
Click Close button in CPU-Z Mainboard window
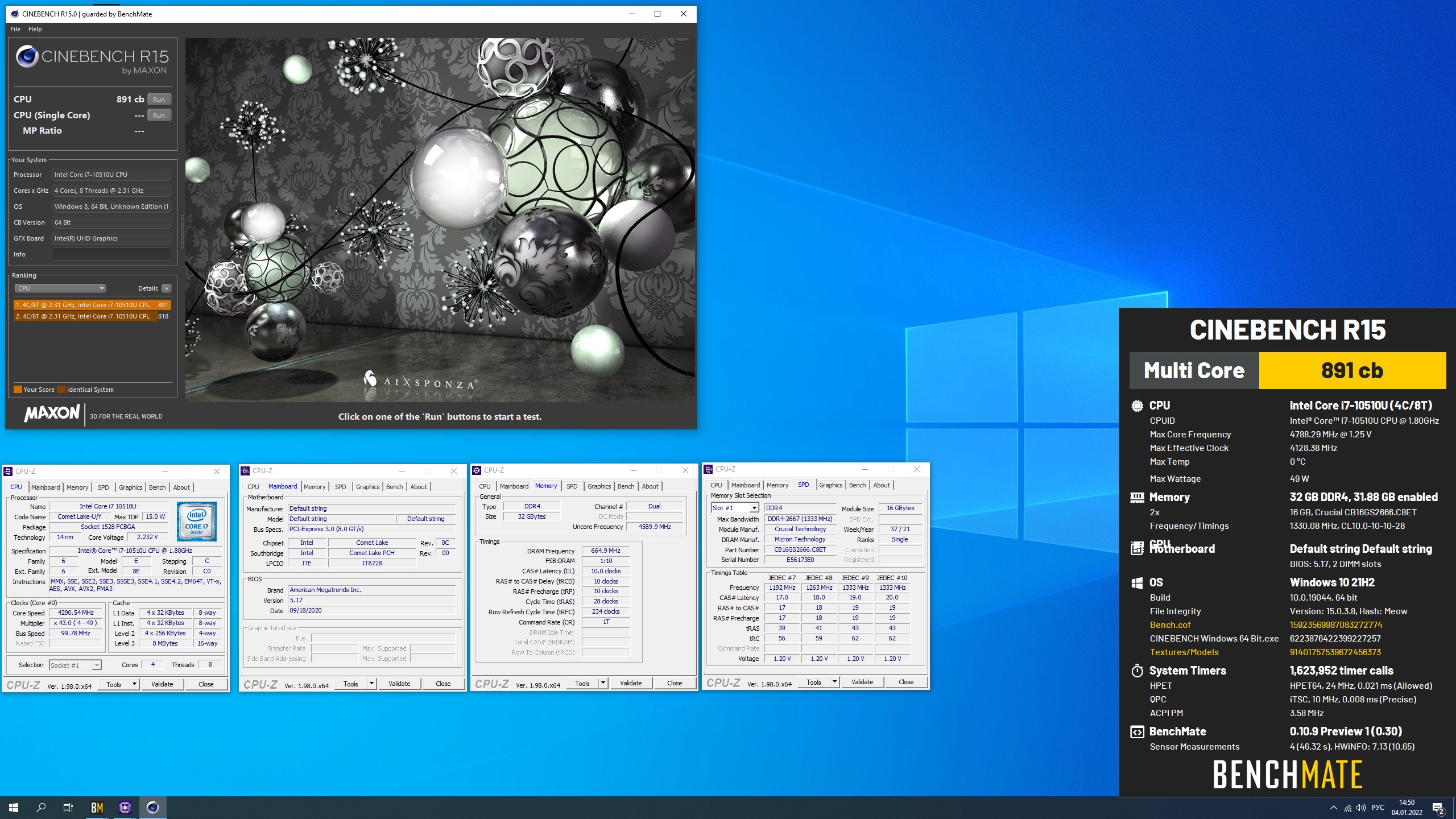[x=443, y=684]
